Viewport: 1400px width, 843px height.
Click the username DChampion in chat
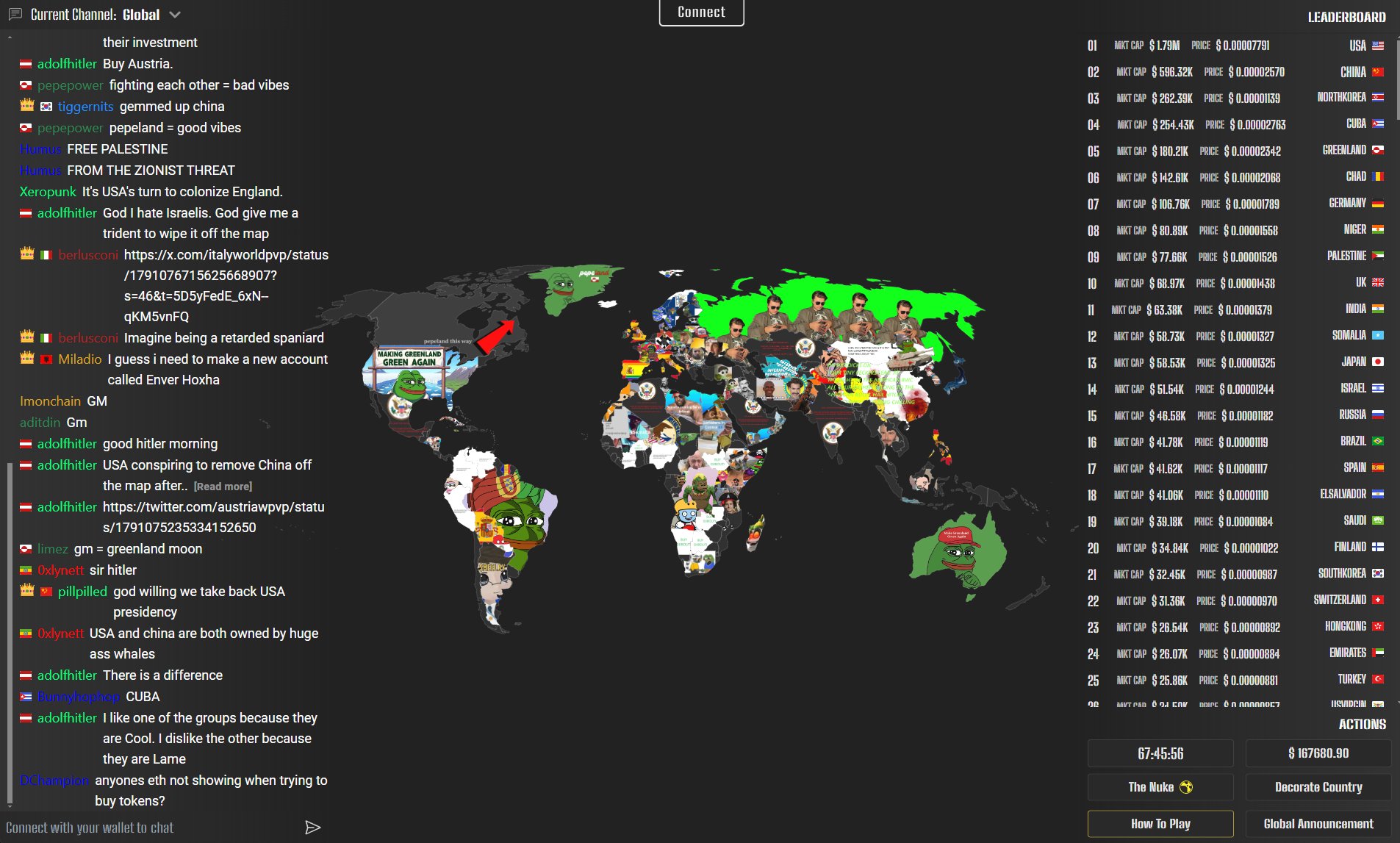coord(54,781)
